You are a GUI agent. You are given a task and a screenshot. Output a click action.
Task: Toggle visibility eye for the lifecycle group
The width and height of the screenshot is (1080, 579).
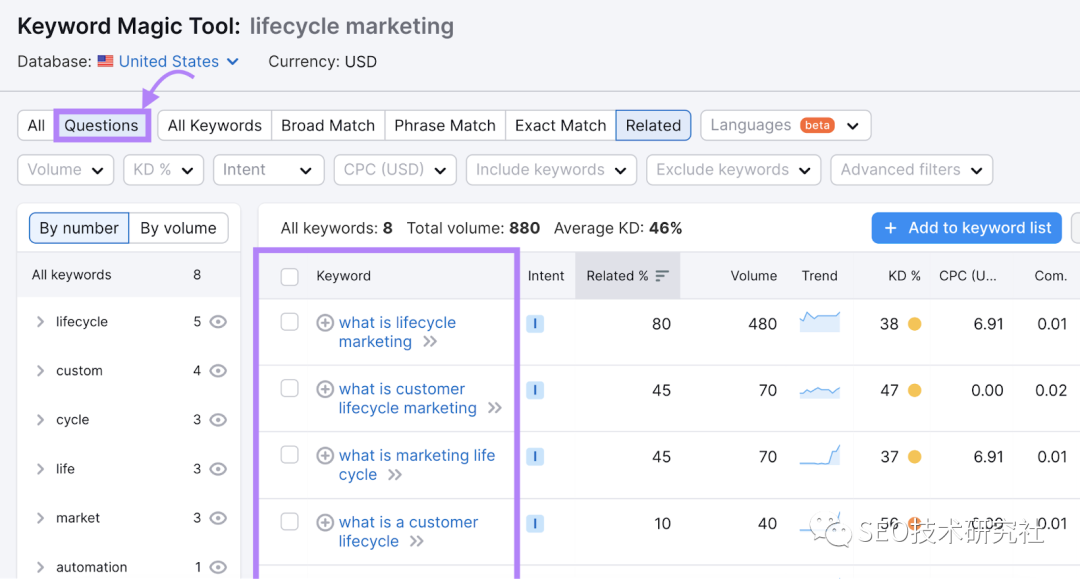pyautogui.click(x=219, y=322)
